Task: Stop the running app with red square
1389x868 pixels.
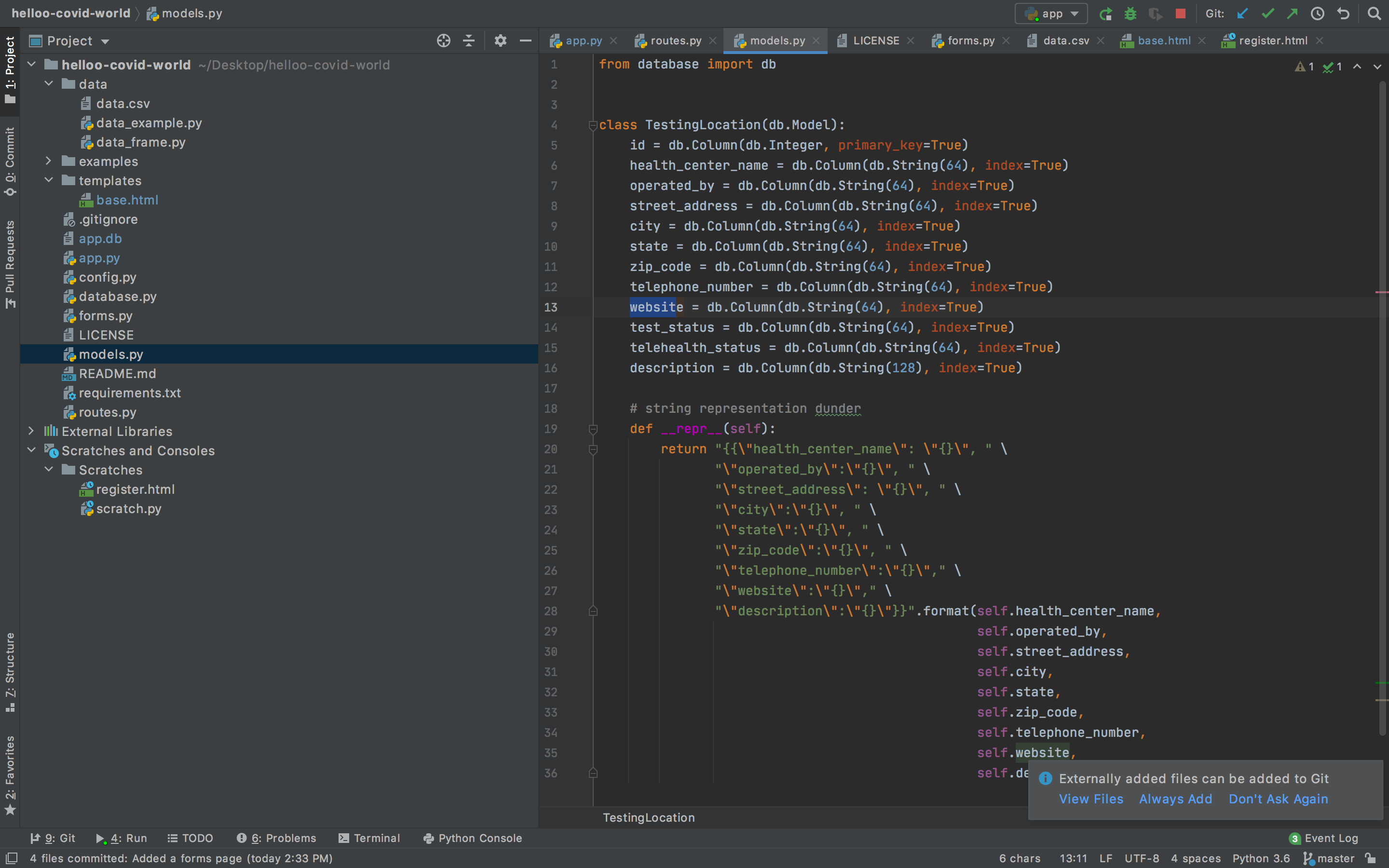Action: tap(1180, 13)
